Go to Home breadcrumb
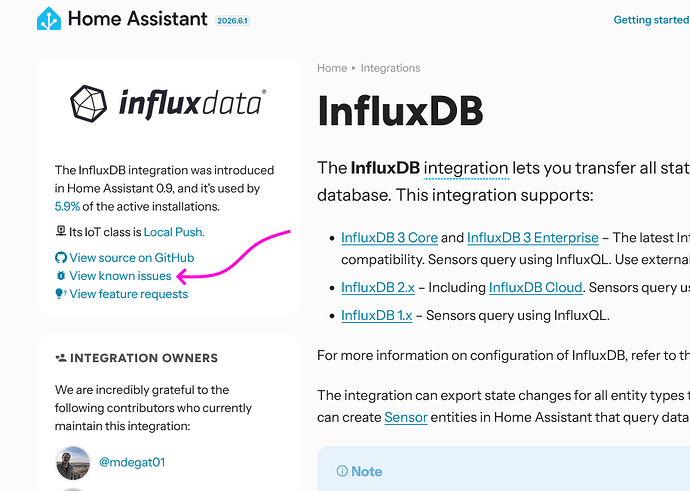690x491 pixels. coord(332,68)
